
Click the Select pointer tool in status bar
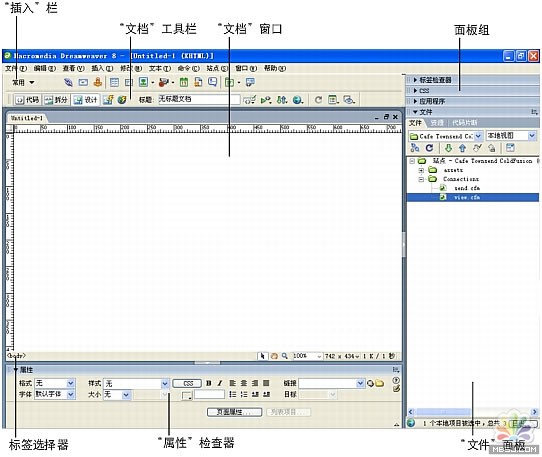[x=263, y=356]
